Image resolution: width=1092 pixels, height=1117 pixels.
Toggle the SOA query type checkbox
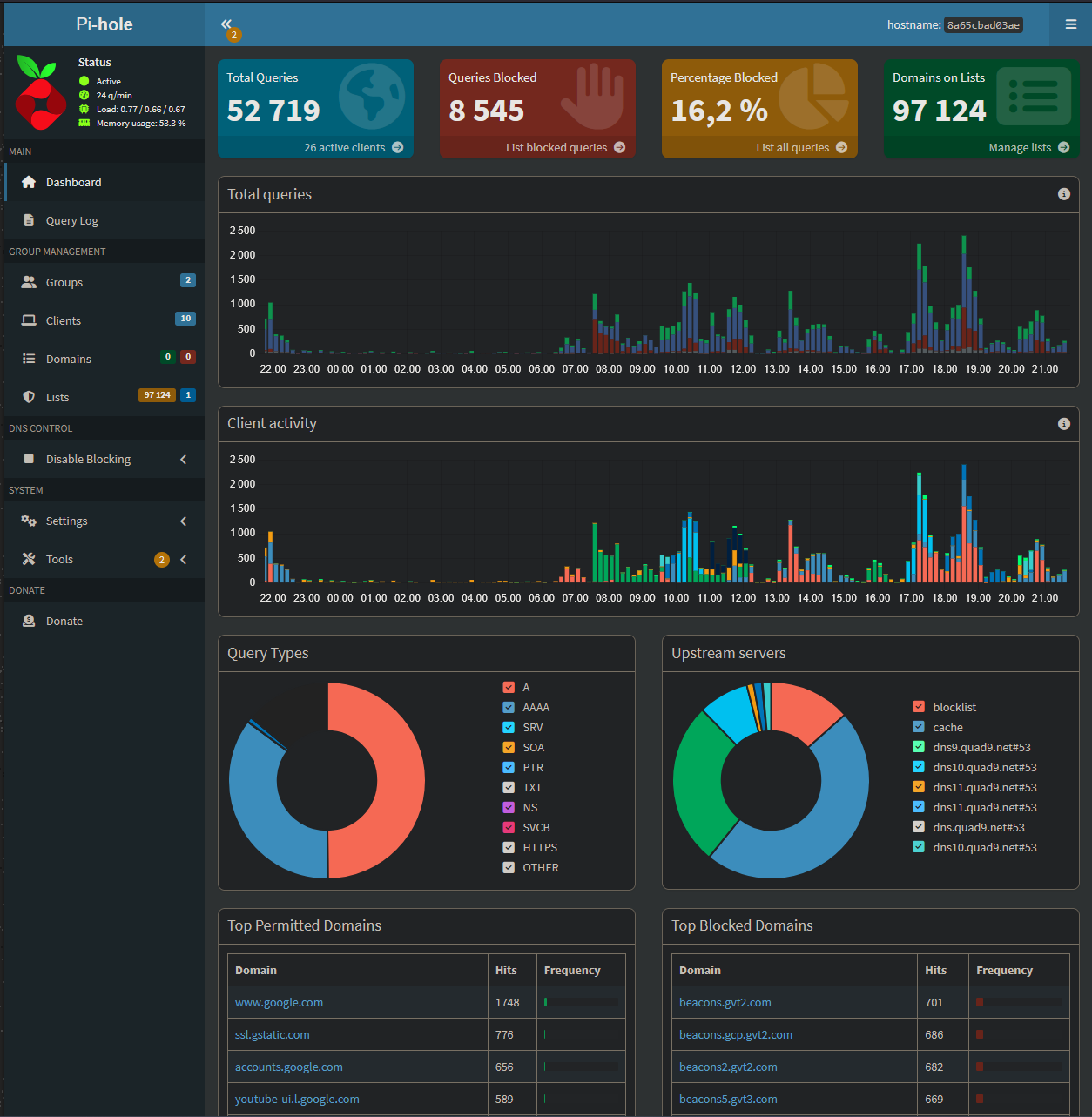(x=509, y=747)
